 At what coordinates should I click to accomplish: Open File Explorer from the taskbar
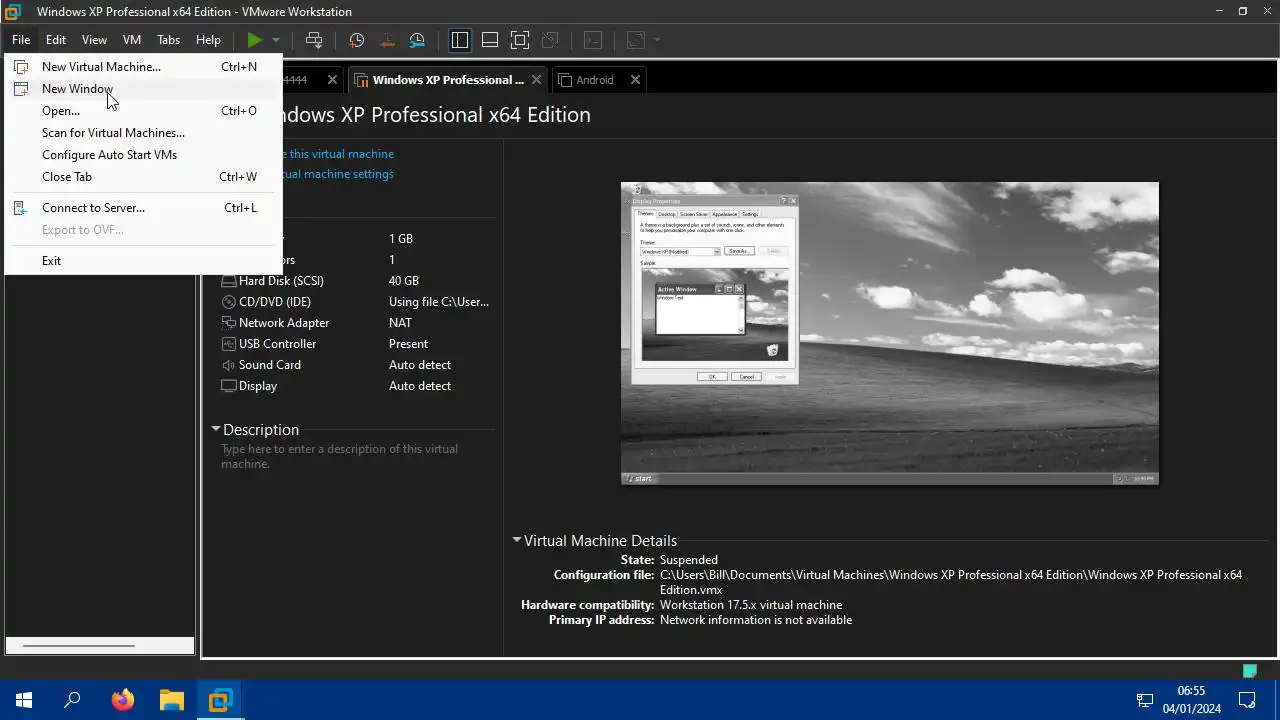pos(171,700)
